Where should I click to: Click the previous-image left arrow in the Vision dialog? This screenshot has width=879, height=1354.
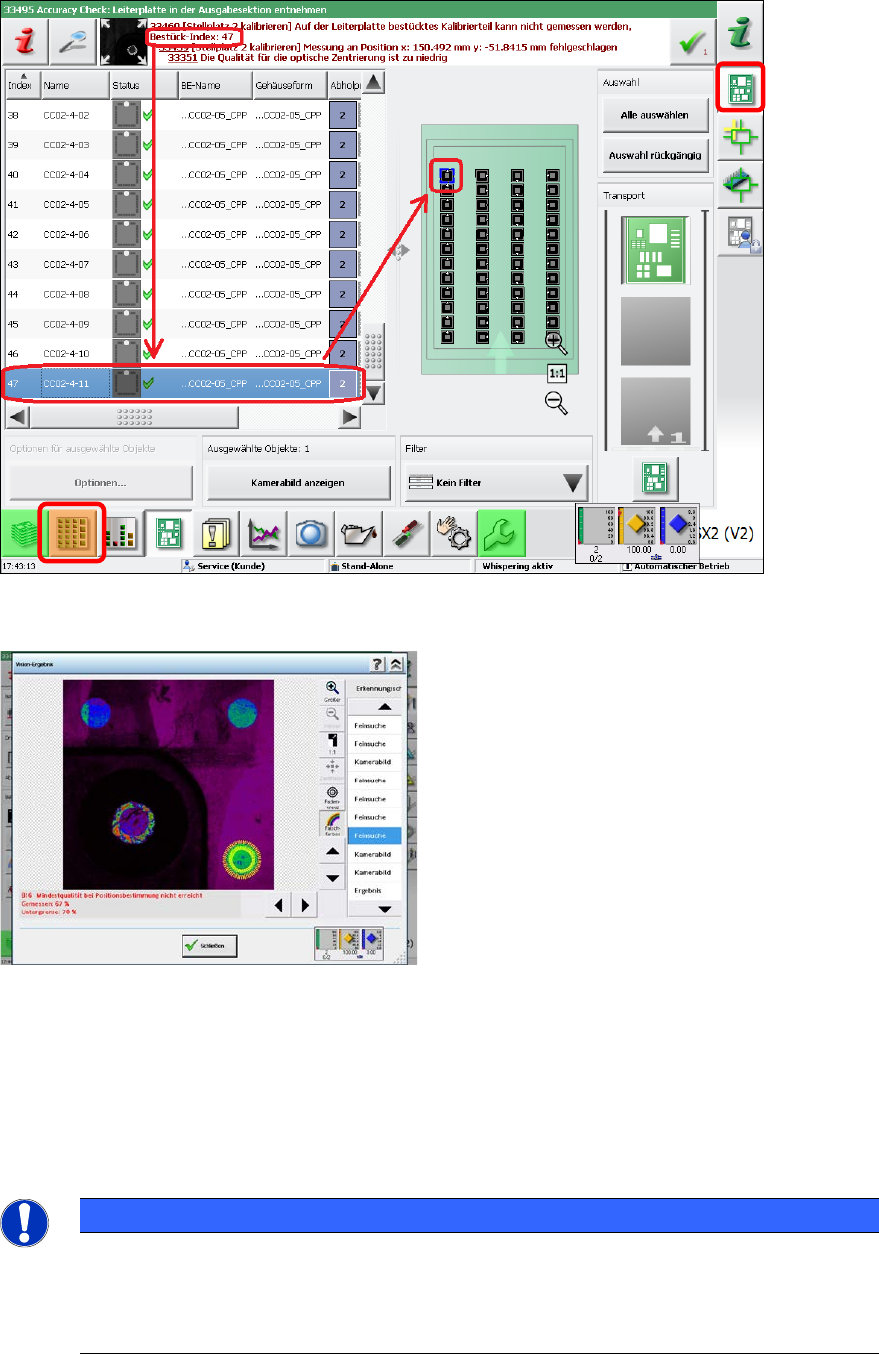click(277, 905)
